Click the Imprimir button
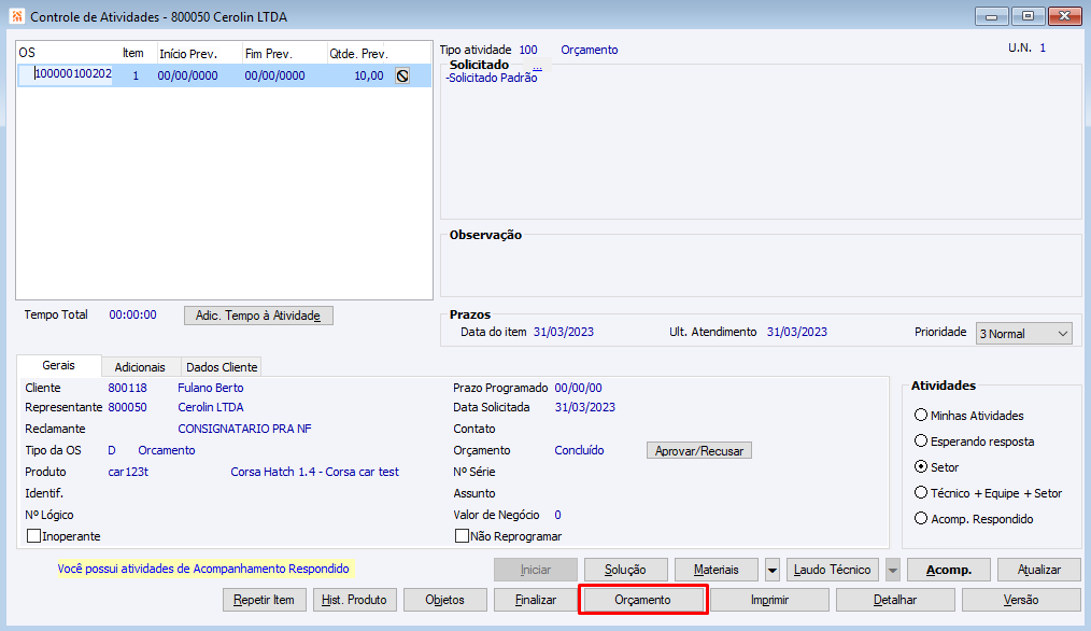Image resolution: width=1091 pixels, height=631 pixels. coord(770,600)
